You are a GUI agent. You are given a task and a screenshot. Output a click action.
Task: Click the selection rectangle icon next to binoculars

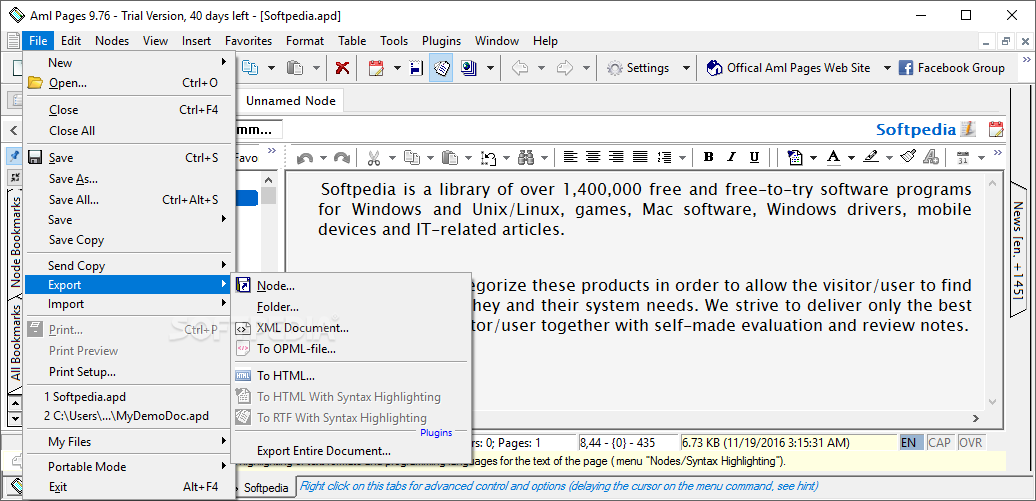click(x=488, y=157)
